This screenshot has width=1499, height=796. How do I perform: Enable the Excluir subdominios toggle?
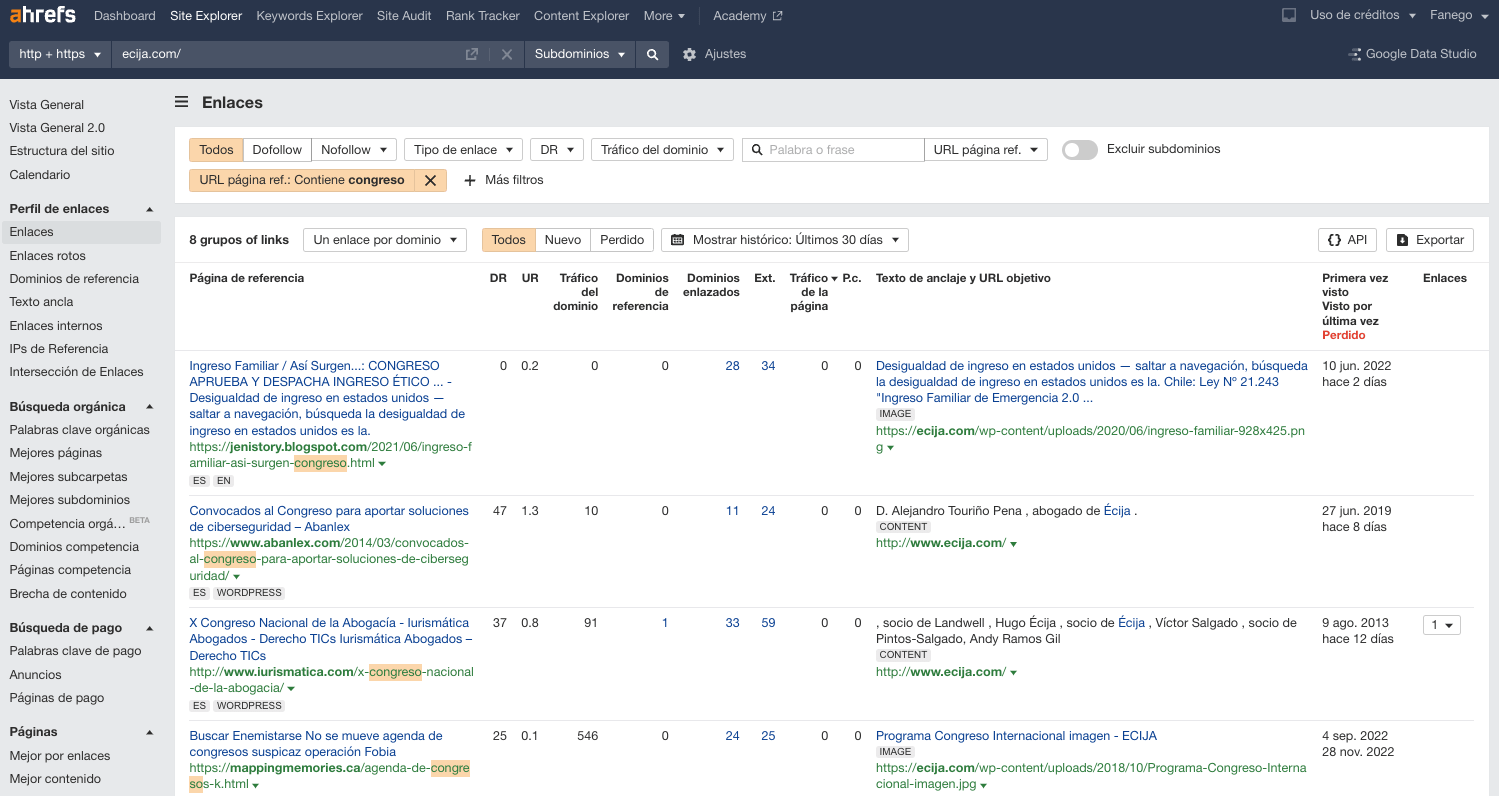point(1079,148)
